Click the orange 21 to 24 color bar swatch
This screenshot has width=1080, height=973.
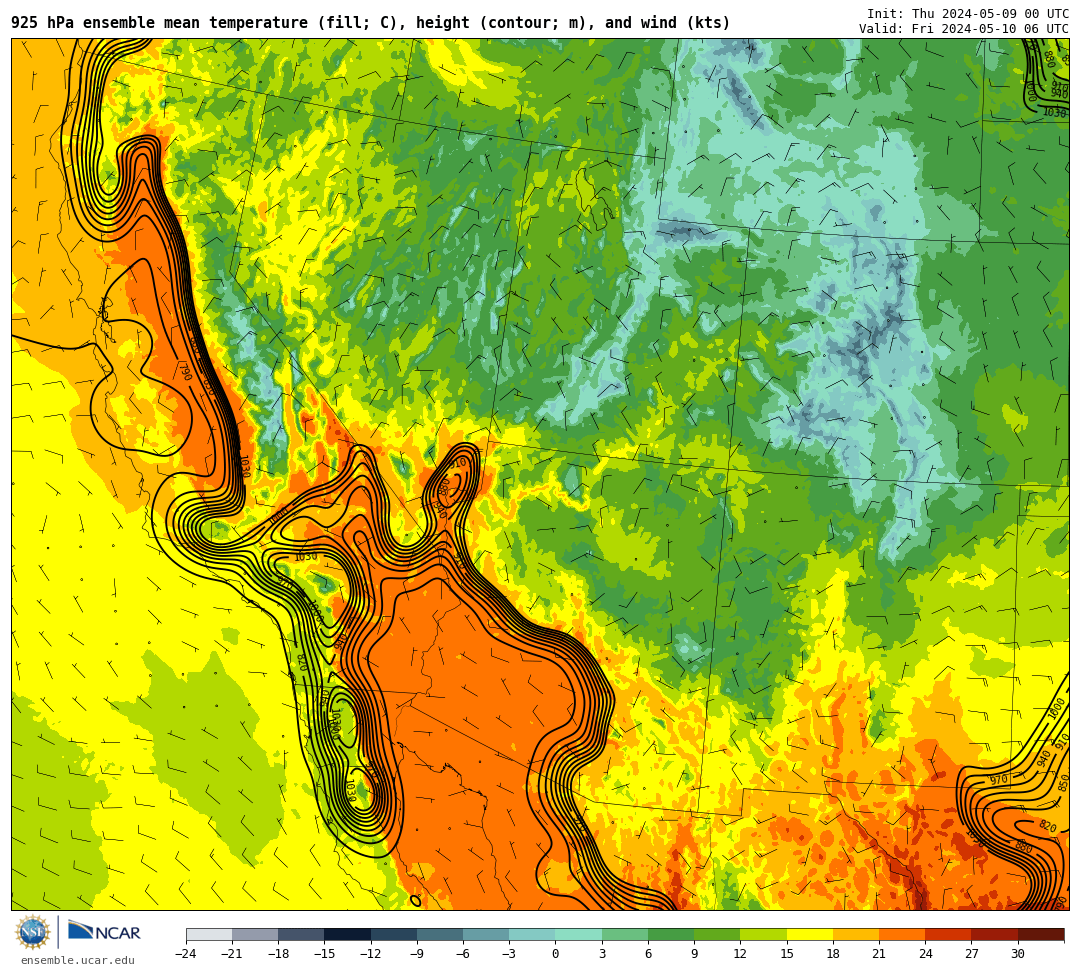tap(902, 934)
